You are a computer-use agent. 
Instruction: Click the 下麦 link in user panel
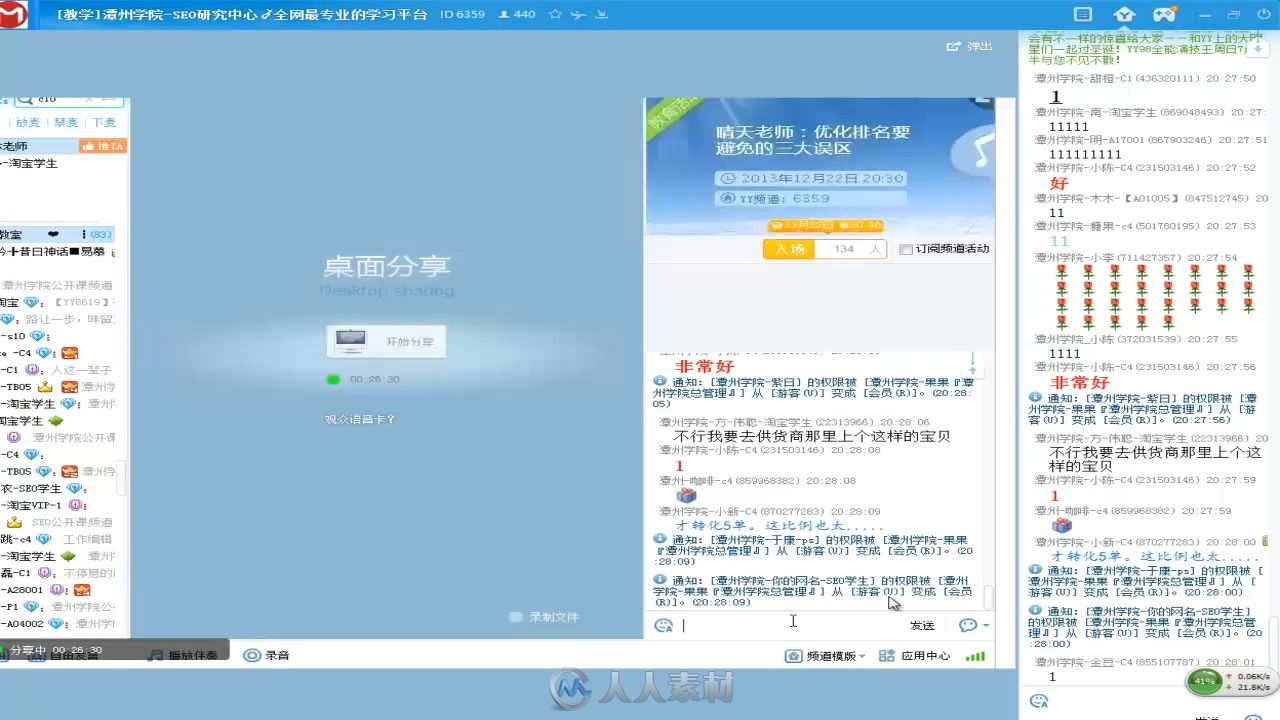tap(104, 122)
